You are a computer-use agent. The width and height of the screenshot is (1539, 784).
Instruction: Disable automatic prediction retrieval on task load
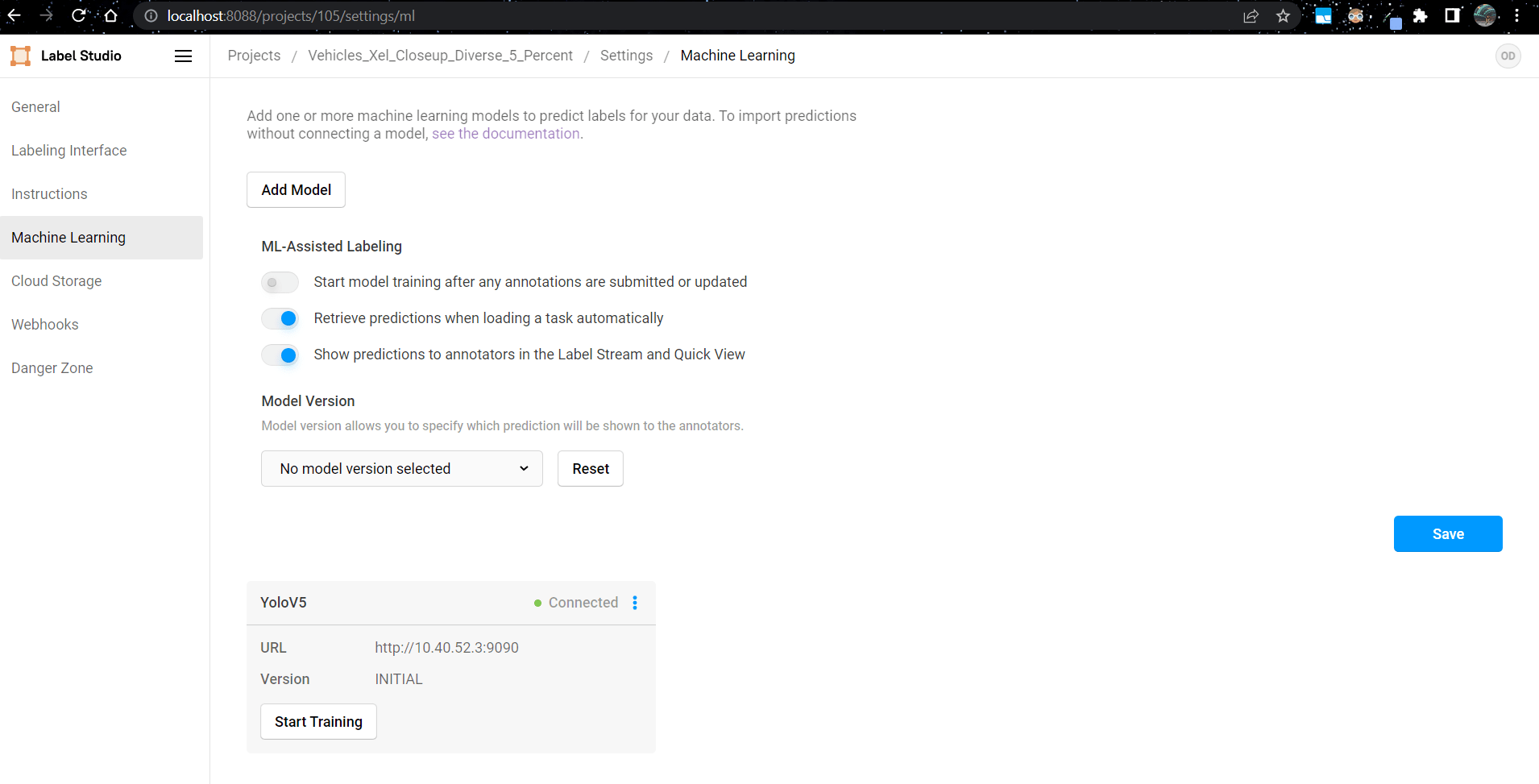click(280, 318)
